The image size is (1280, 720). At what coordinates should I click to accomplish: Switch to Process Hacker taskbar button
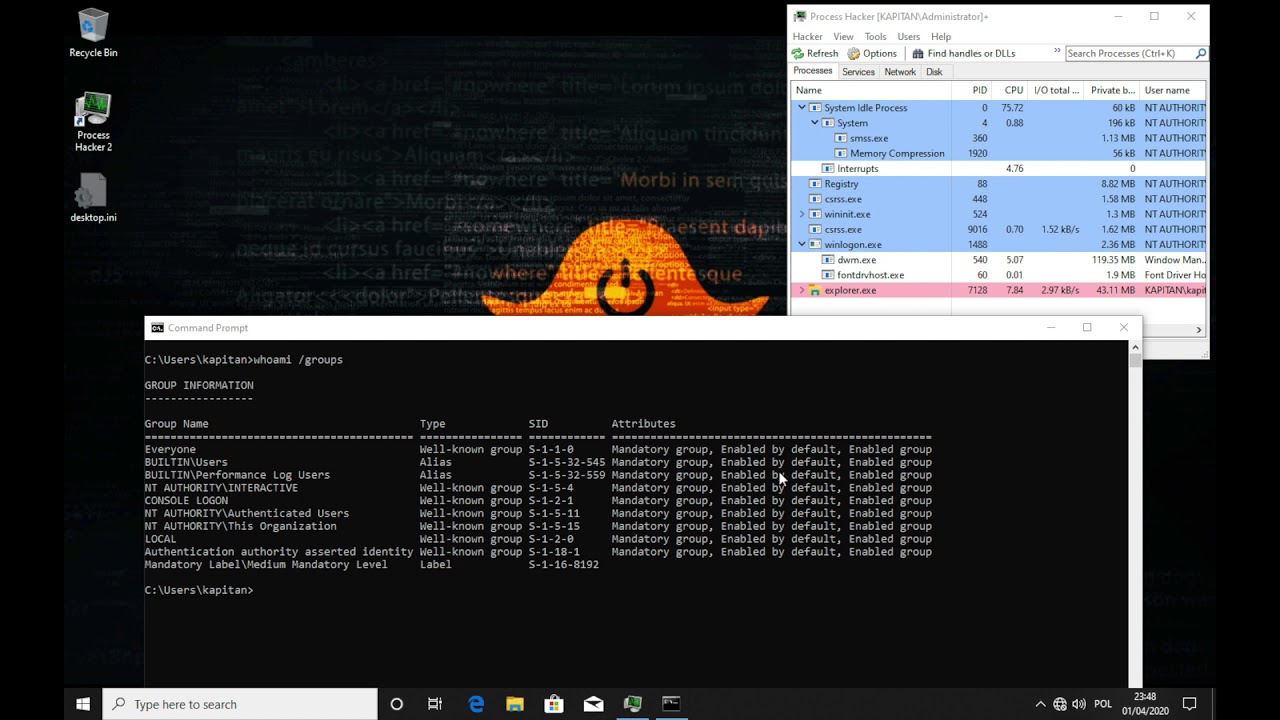click(632, 704)
